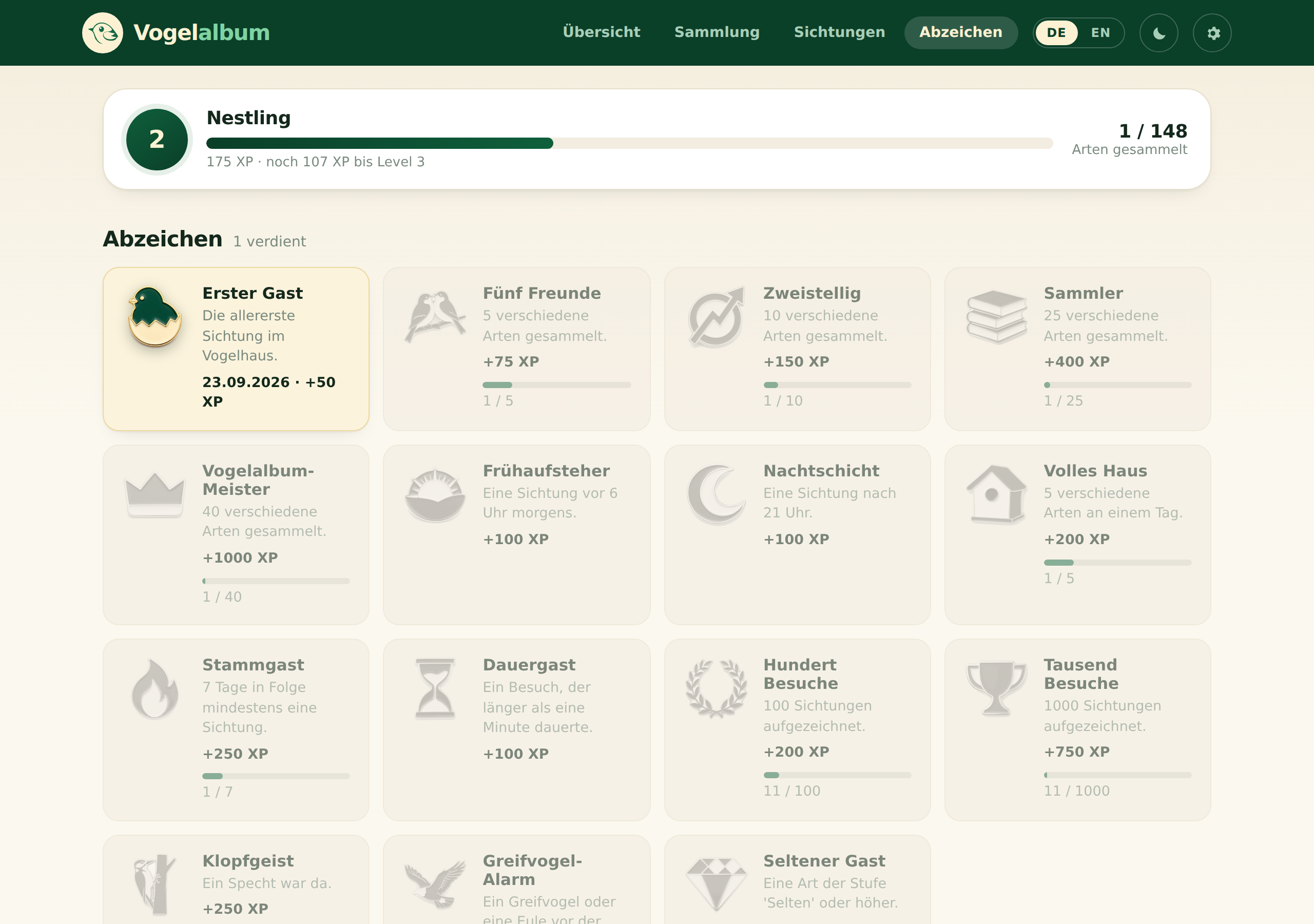This screenshot has width=1314, height=924.
Task: Click the Nestling XP progress bar
Action: coord(629,143)
